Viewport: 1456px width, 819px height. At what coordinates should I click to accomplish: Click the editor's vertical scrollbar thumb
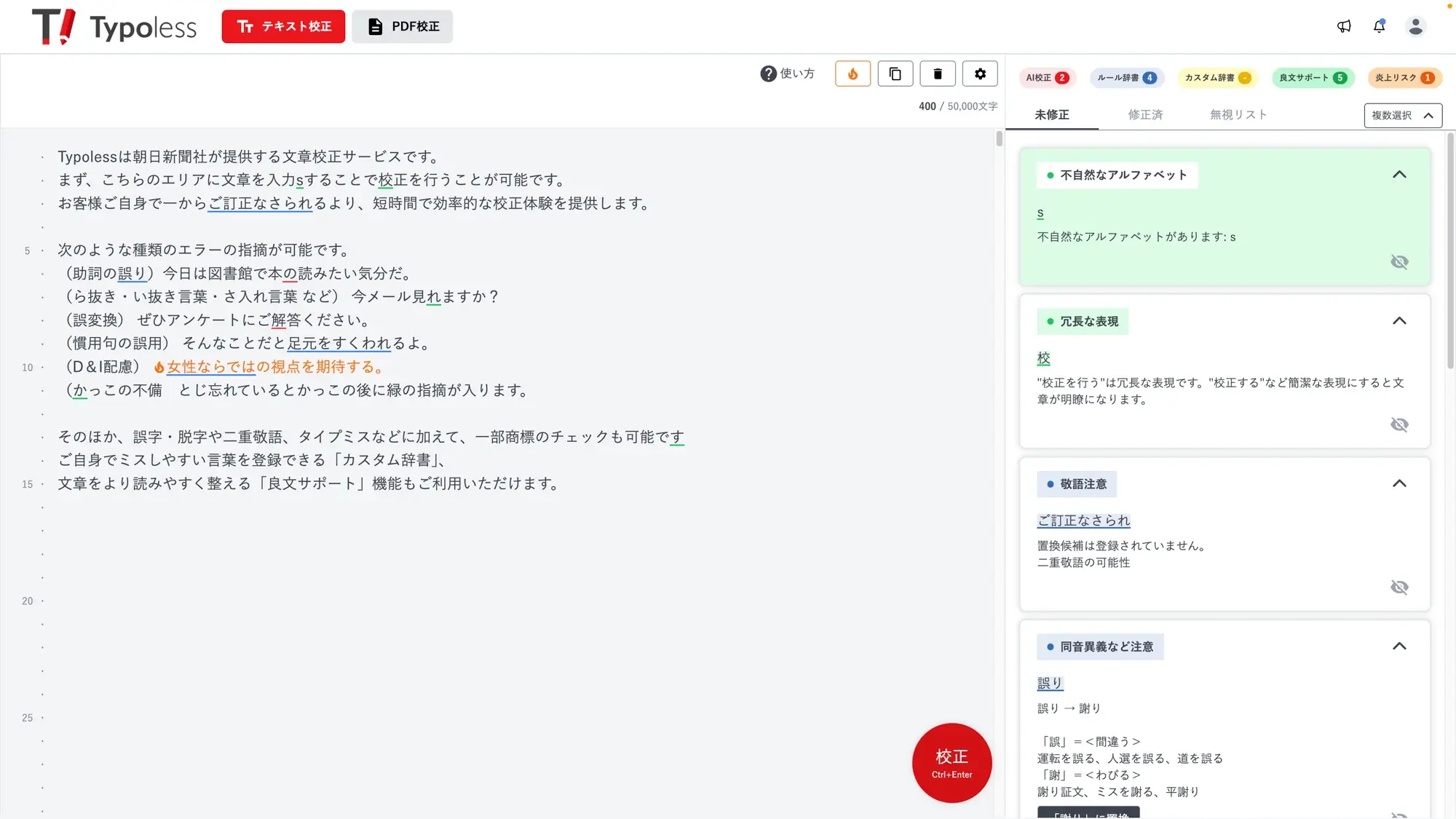click(x=999, y=138)
